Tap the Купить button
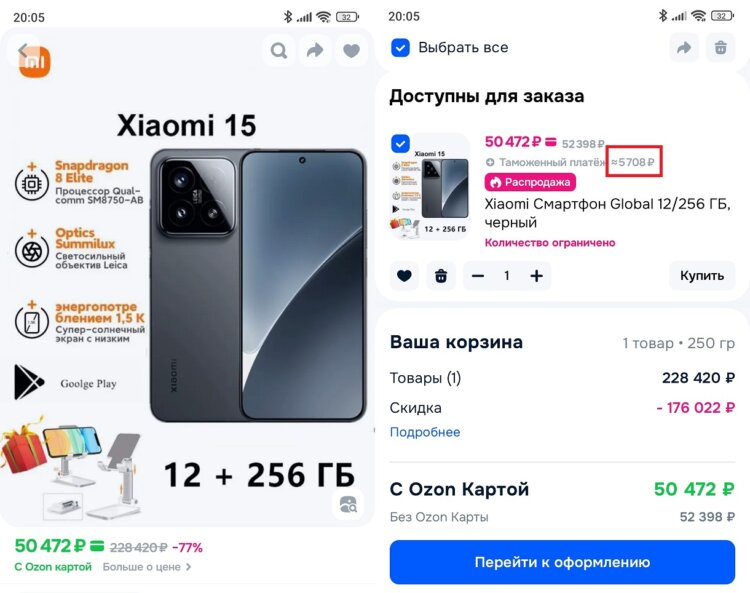Screen dimensions: 750x593 coord(702,275)
